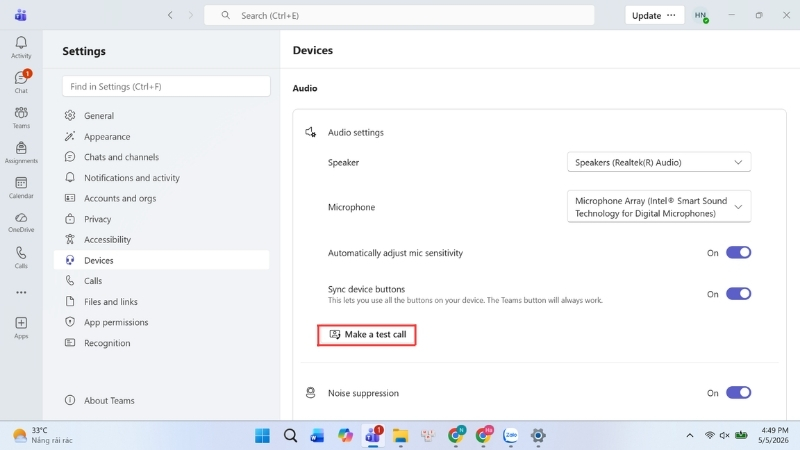Click the Search (Ctrl+E) box
800x450 pixels.
[399, 15]
